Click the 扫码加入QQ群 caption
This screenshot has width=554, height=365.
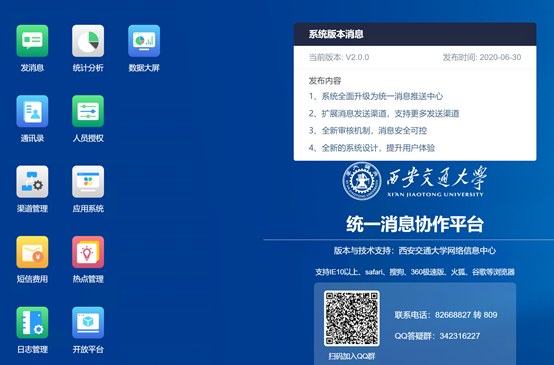point(352,356)
